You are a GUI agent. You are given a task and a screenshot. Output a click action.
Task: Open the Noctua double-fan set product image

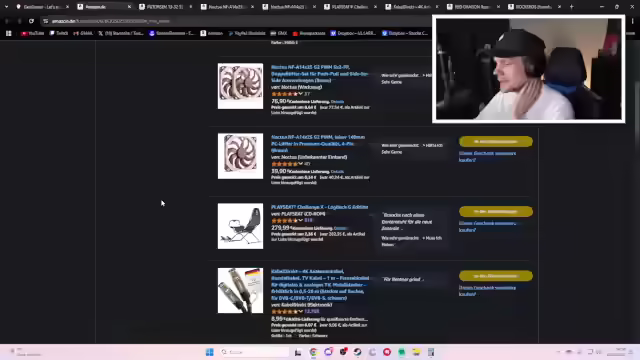pyautogui.click(x=240, y=86)
